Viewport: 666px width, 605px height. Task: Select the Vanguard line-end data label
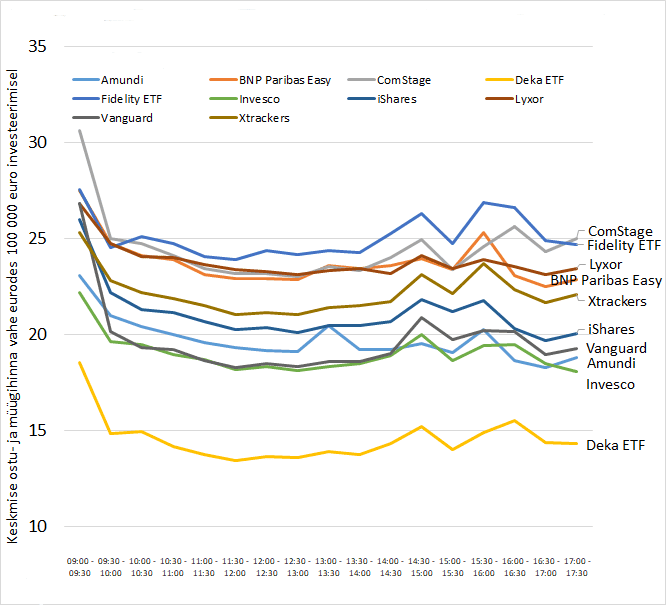pos(616,348)
